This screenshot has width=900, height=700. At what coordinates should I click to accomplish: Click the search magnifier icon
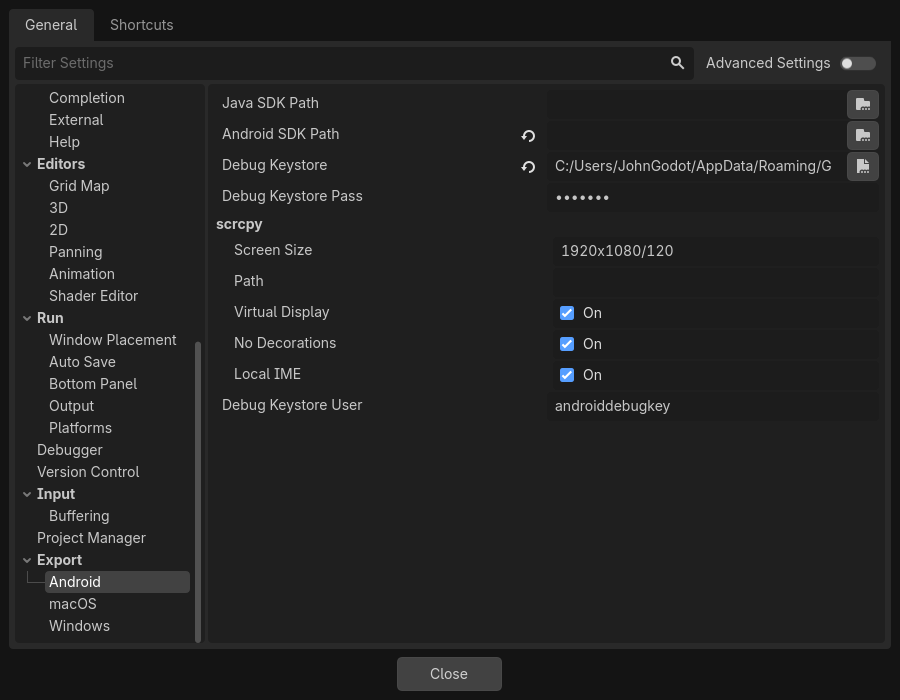click(x=677, y=63)
